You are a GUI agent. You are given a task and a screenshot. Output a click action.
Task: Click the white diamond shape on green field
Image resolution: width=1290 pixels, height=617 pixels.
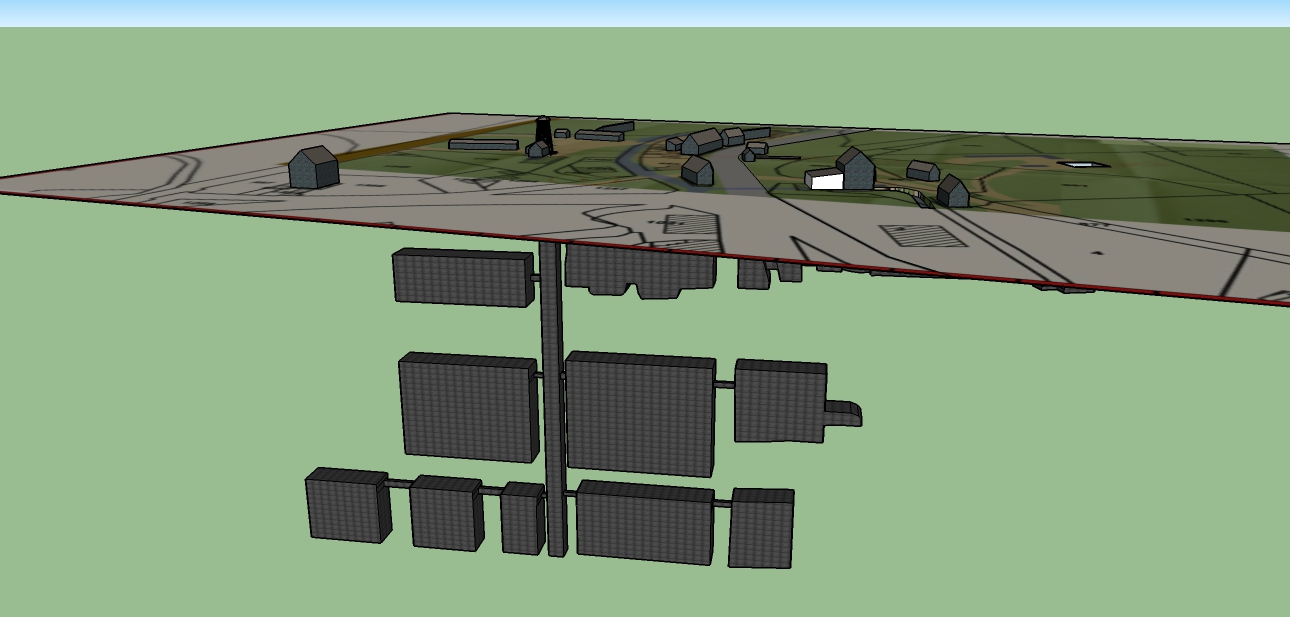coord(1083,163)
